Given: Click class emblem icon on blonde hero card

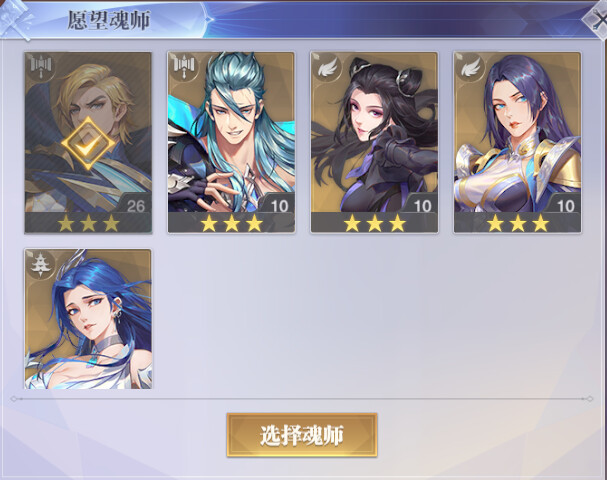Looking at the screenshot, I should 41,67.
